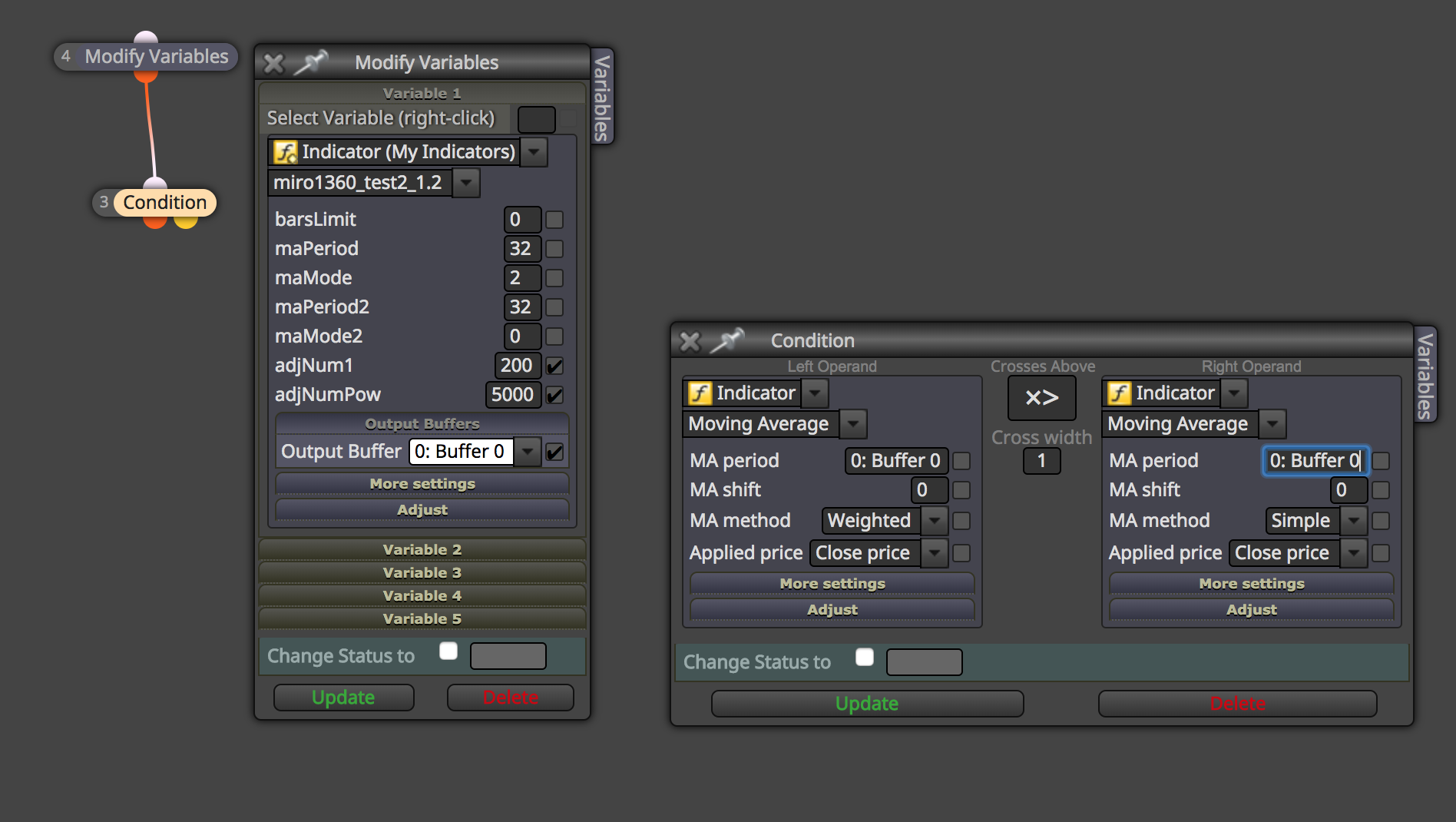
Task: Click the Crosses Above operator symbol
Action: point(1042,397)
